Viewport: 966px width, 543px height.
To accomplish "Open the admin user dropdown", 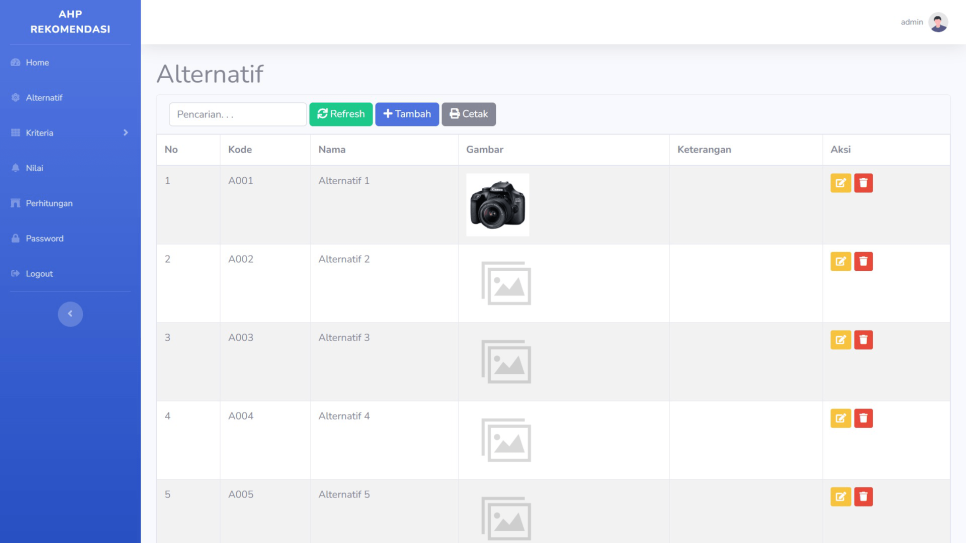I will [912, 22].
